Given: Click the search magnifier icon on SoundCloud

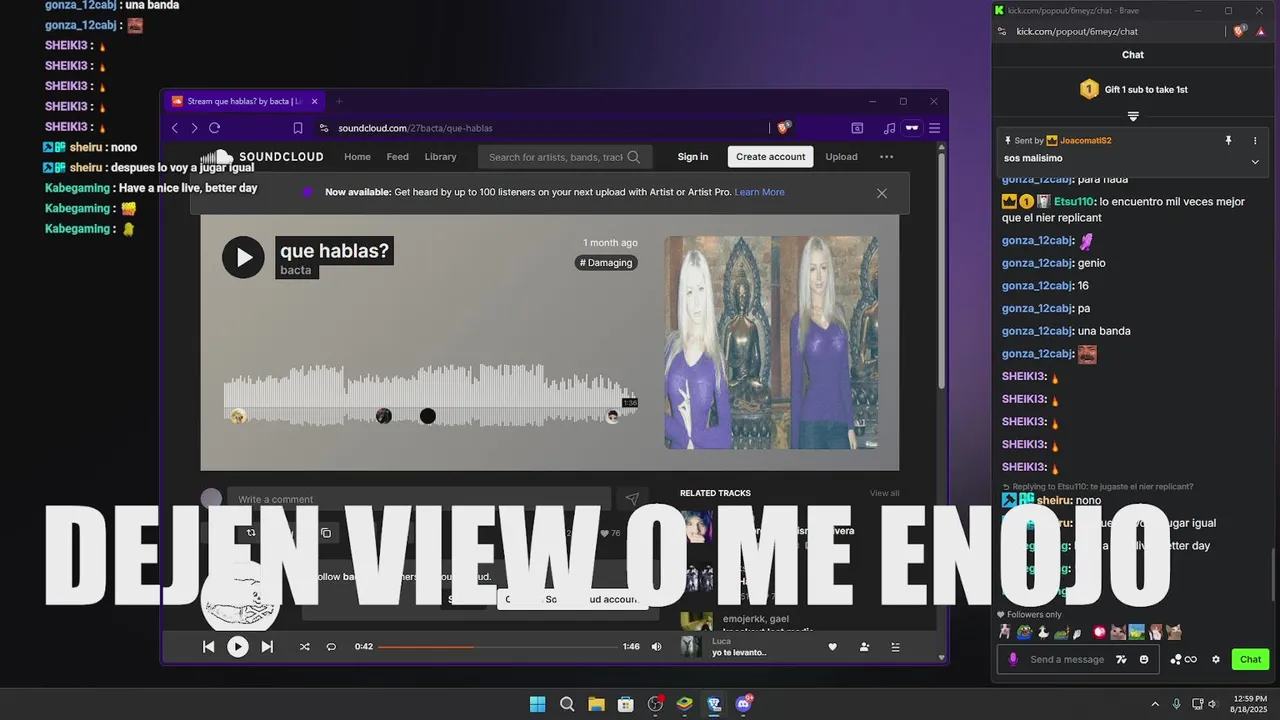Looking at the screenshot, I should tap(634, 157).
